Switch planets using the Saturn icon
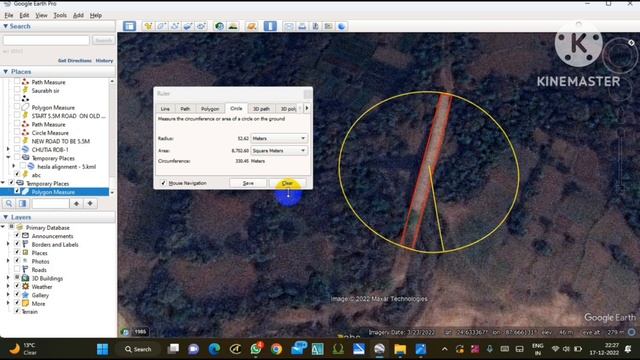The width and height of the screenshot is (640, 360). 252,26
